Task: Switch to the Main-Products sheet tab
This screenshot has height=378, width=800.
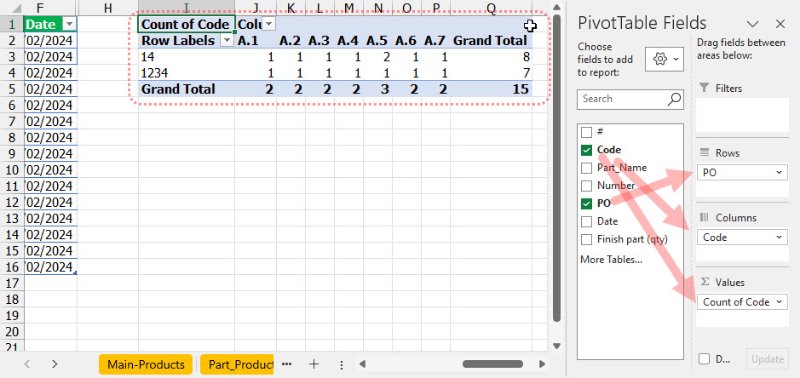Action: click(145, 364)
